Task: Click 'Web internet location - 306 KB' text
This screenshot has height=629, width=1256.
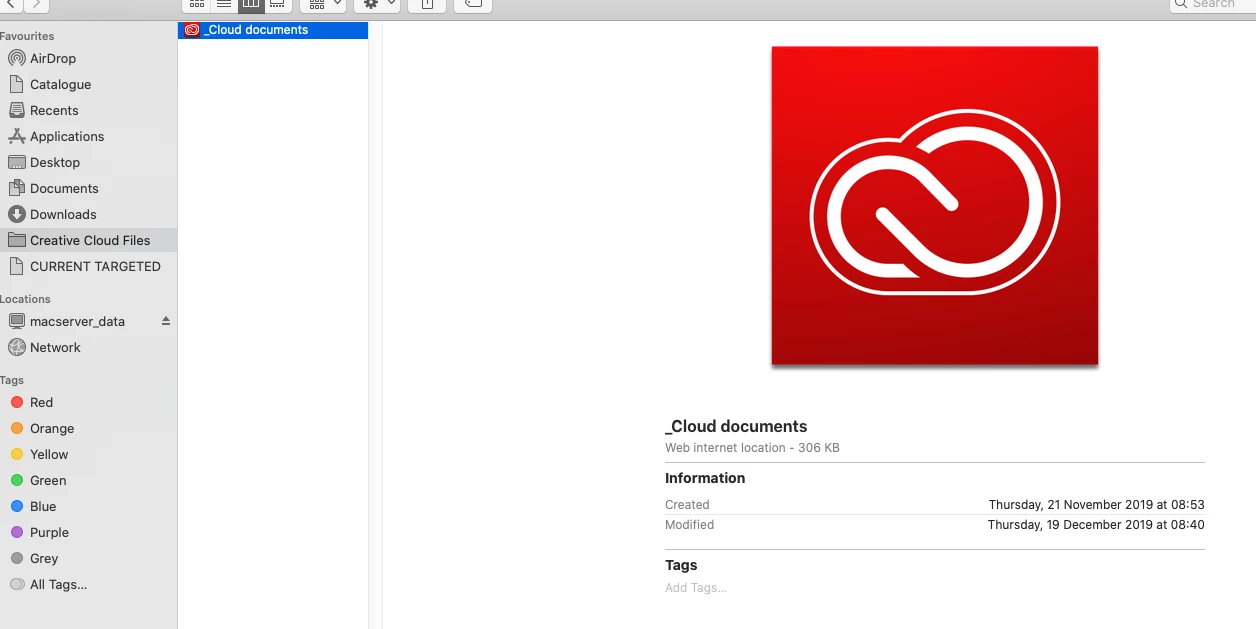Action: (x=752, y=448)
